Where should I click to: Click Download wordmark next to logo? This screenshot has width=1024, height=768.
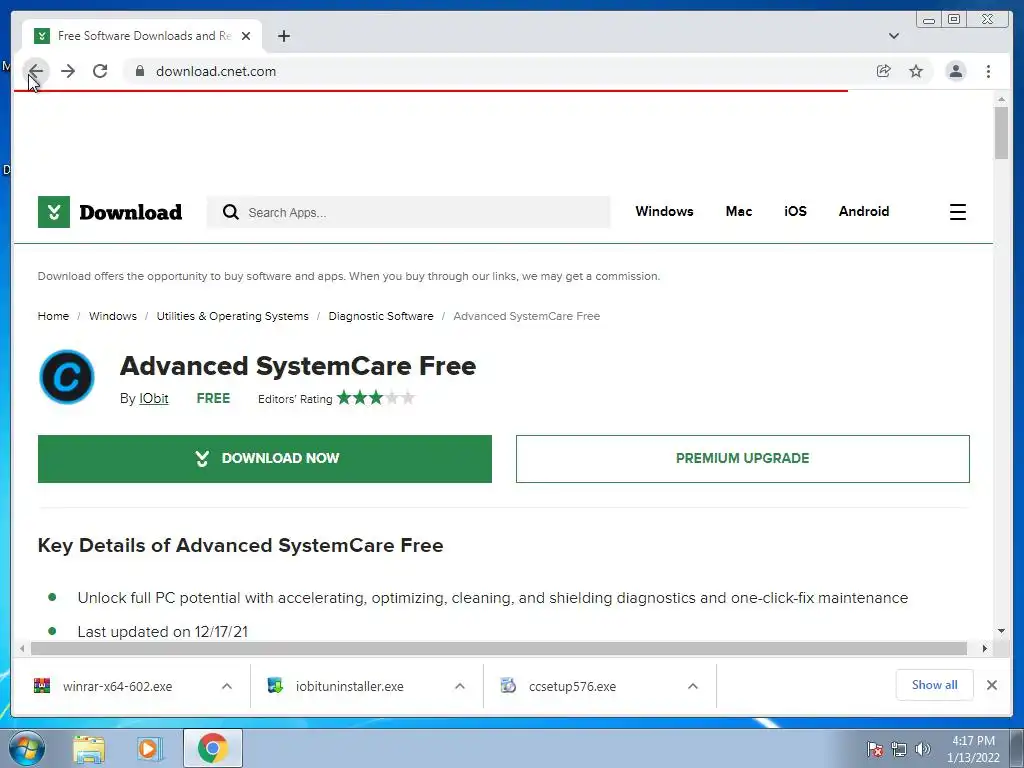(131, 212)
